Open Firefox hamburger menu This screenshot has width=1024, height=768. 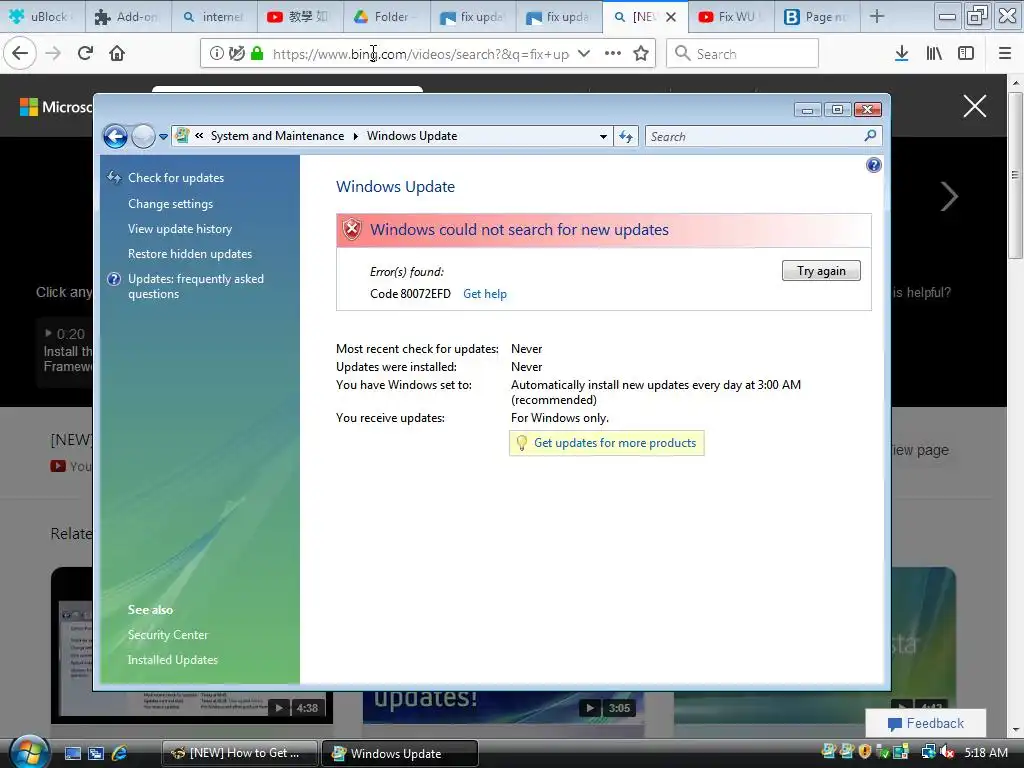coord(1005,54)
